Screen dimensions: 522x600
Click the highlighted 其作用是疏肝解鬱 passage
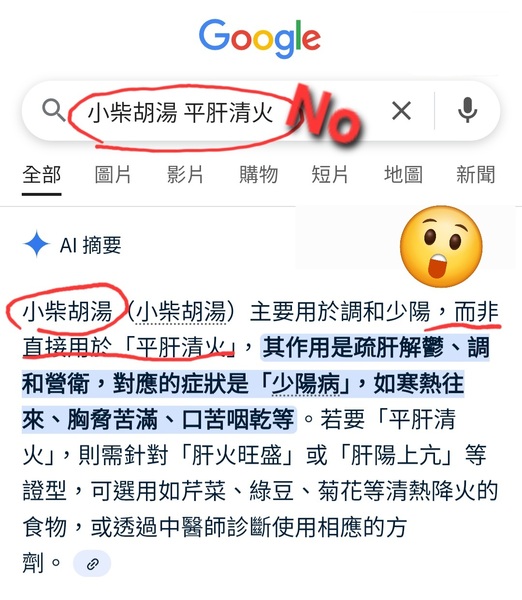click(353, 347)
